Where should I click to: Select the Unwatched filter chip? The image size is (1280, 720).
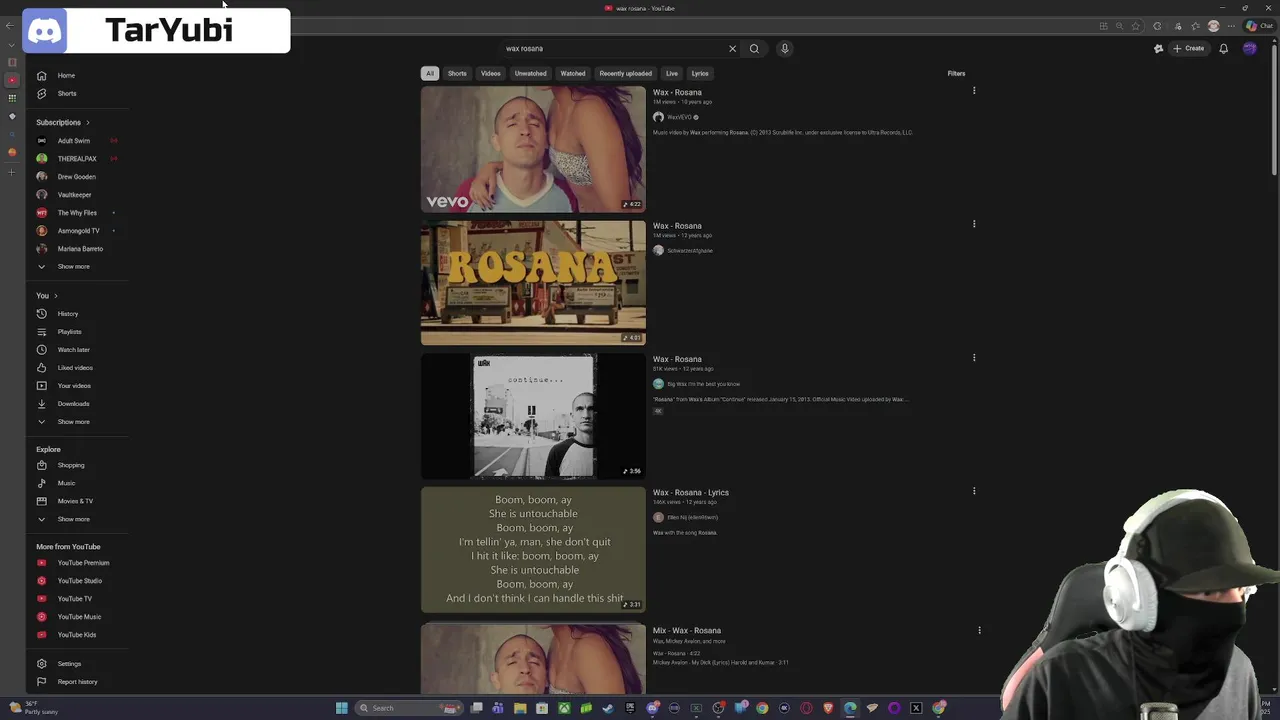click(x=530, y=73)
